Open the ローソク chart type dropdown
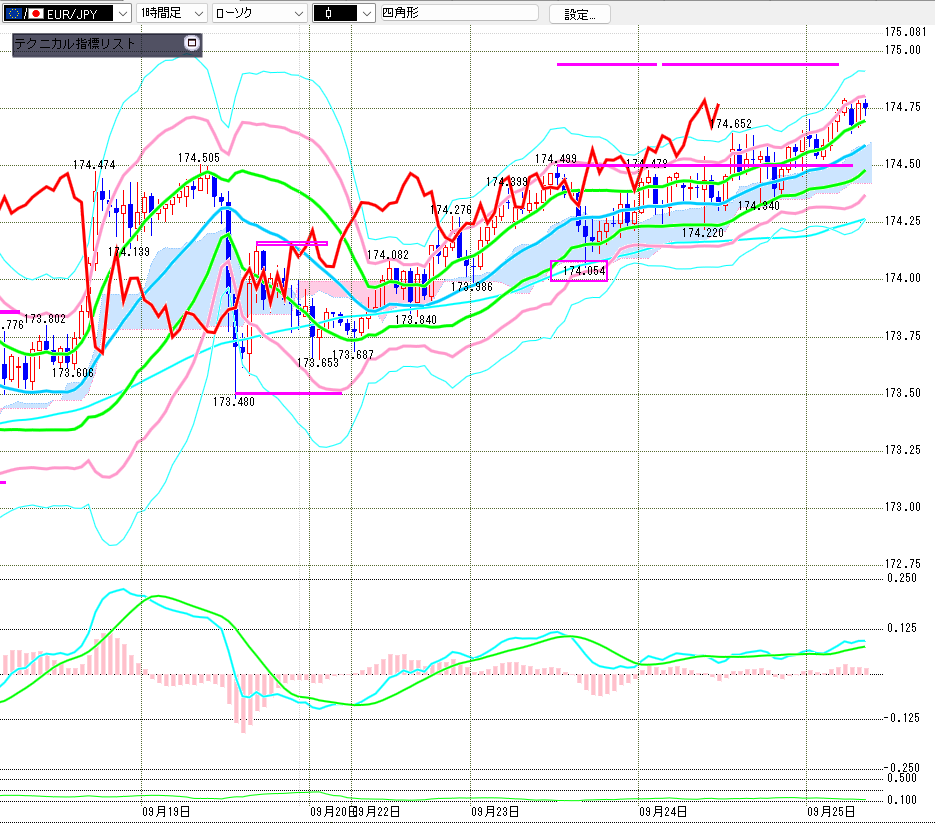 297,13
